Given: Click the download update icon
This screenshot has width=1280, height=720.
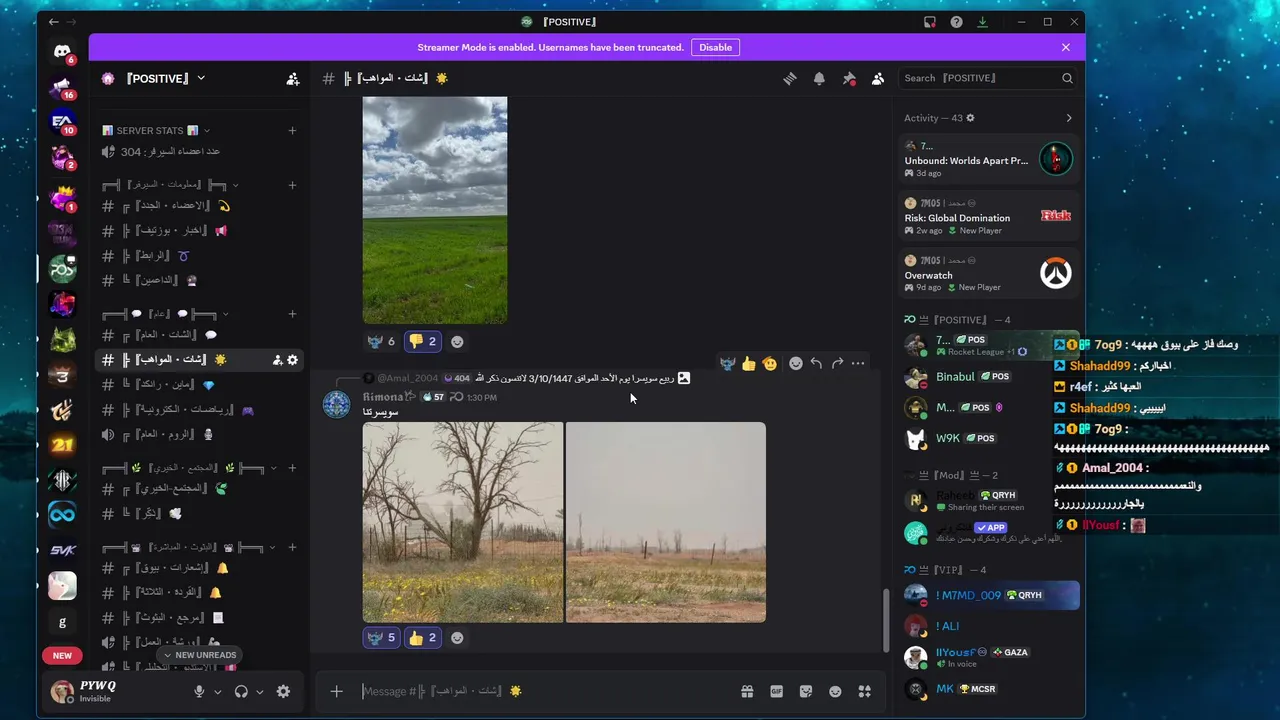Looking at the screenshot, I should 982,22.
